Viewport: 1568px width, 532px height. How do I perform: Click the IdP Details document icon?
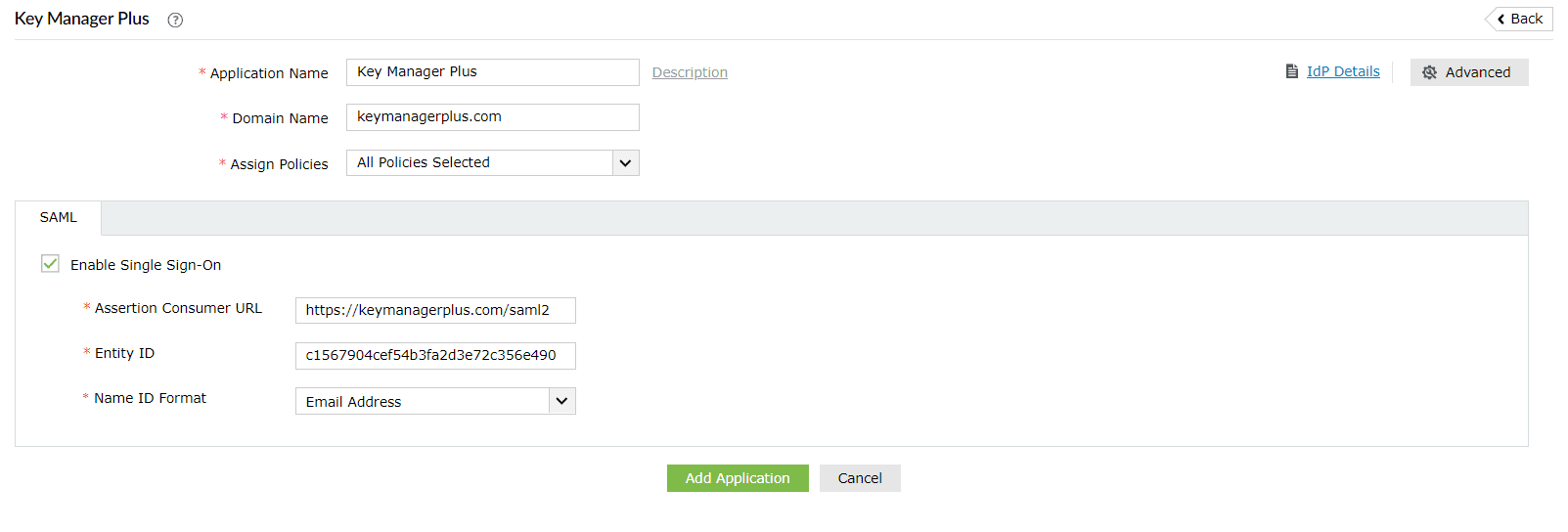coord(1292,71)
